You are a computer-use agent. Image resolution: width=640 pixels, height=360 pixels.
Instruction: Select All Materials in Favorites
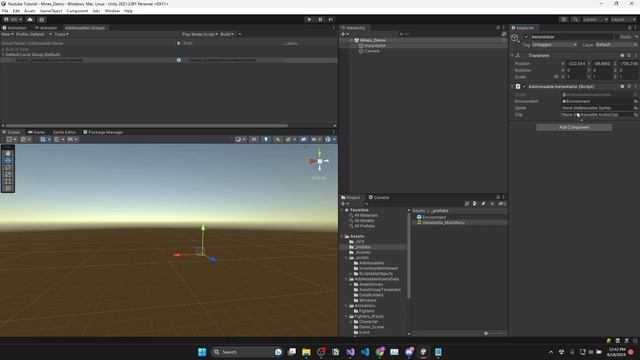363,215
